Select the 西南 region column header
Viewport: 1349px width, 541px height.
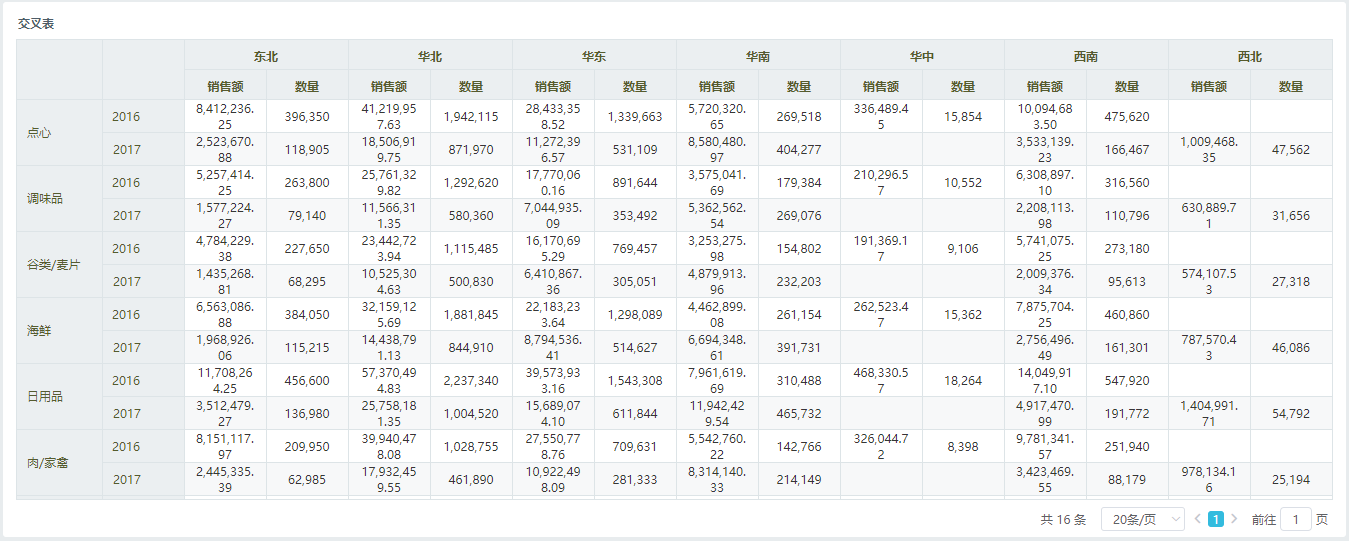(1086, 56)
